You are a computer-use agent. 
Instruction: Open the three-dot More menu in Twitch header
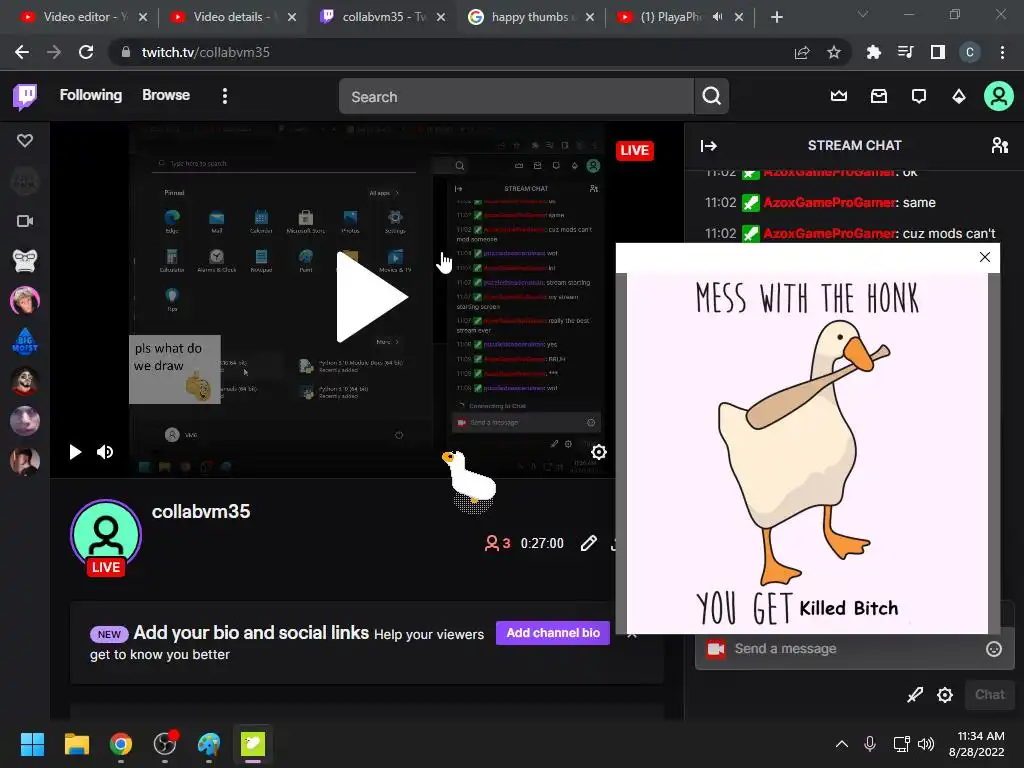[225, 96]
